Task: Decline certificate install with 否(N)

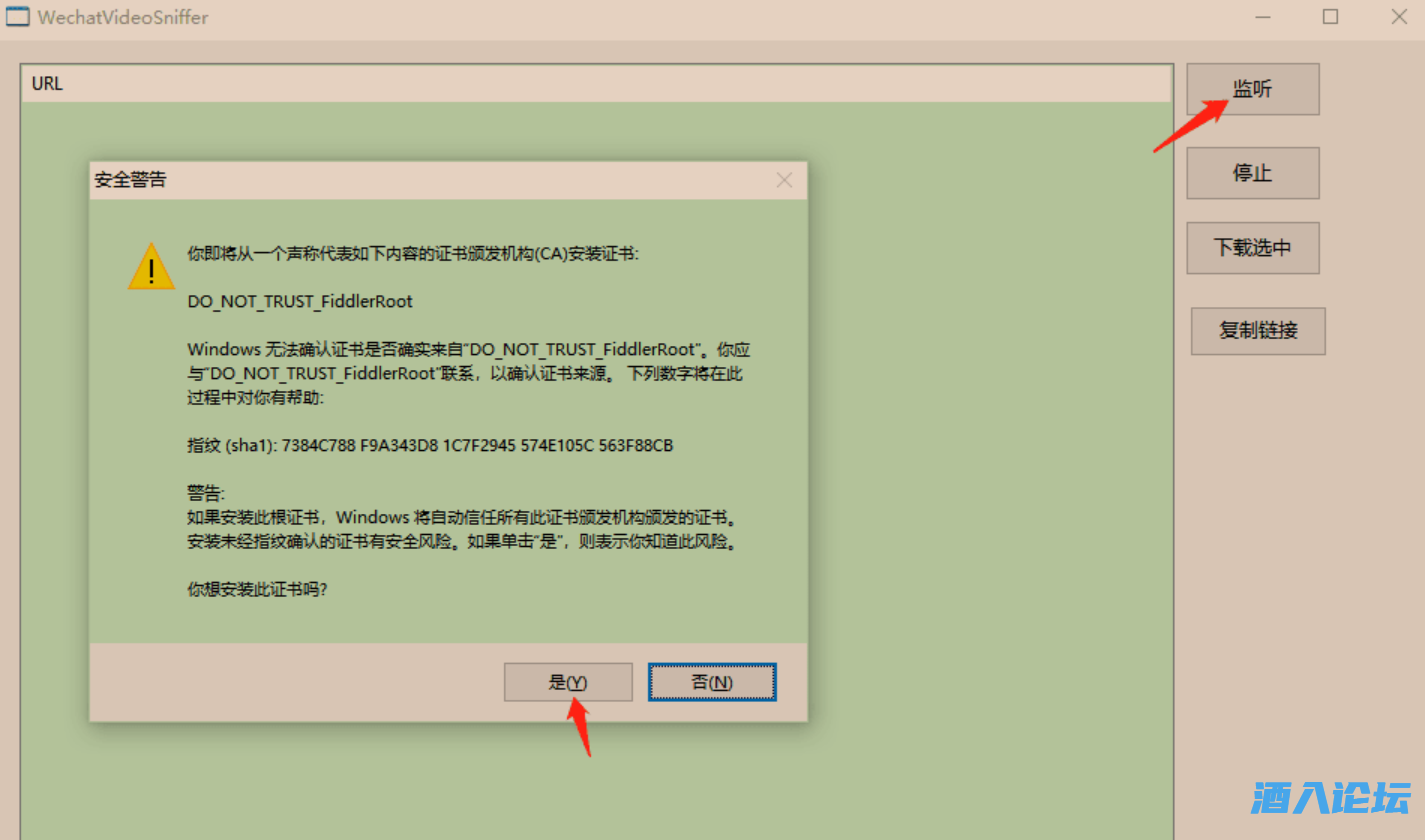Action: (712, 682)
